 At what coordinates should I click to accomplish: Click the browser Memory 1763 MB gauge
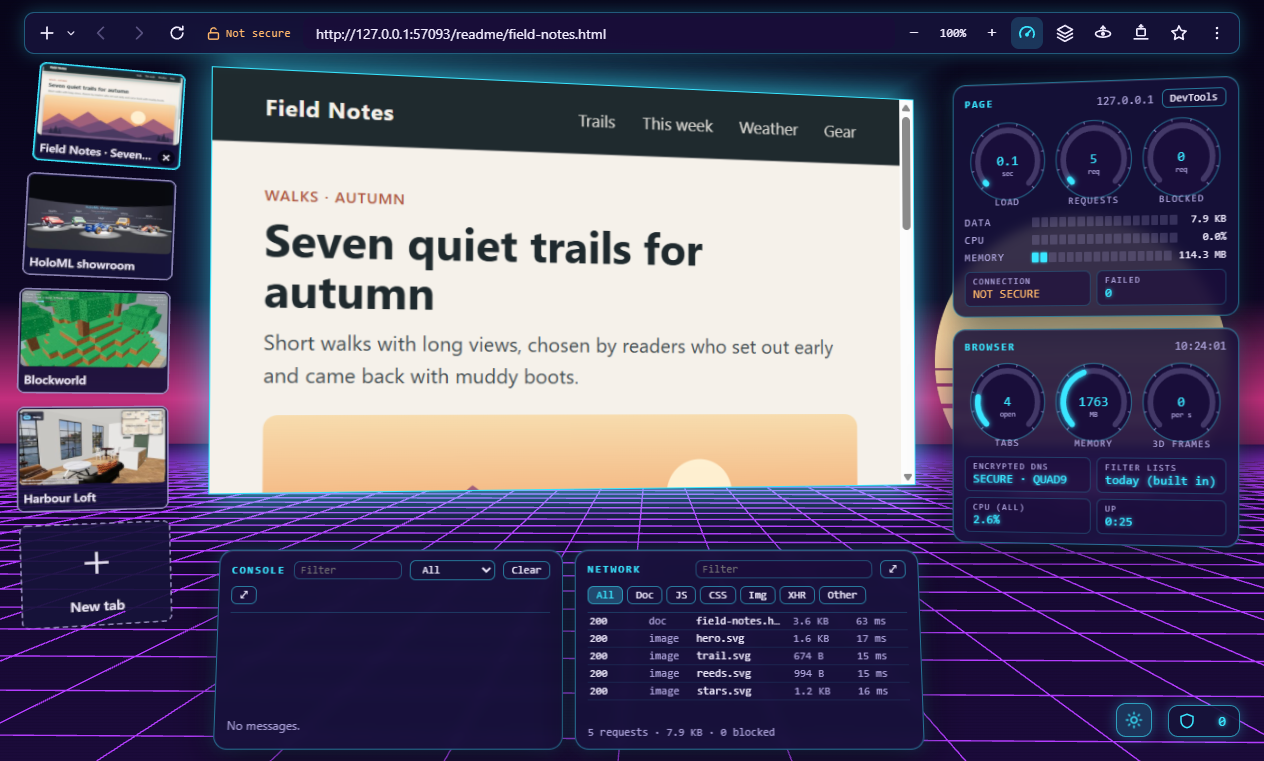coord(1093,406)
